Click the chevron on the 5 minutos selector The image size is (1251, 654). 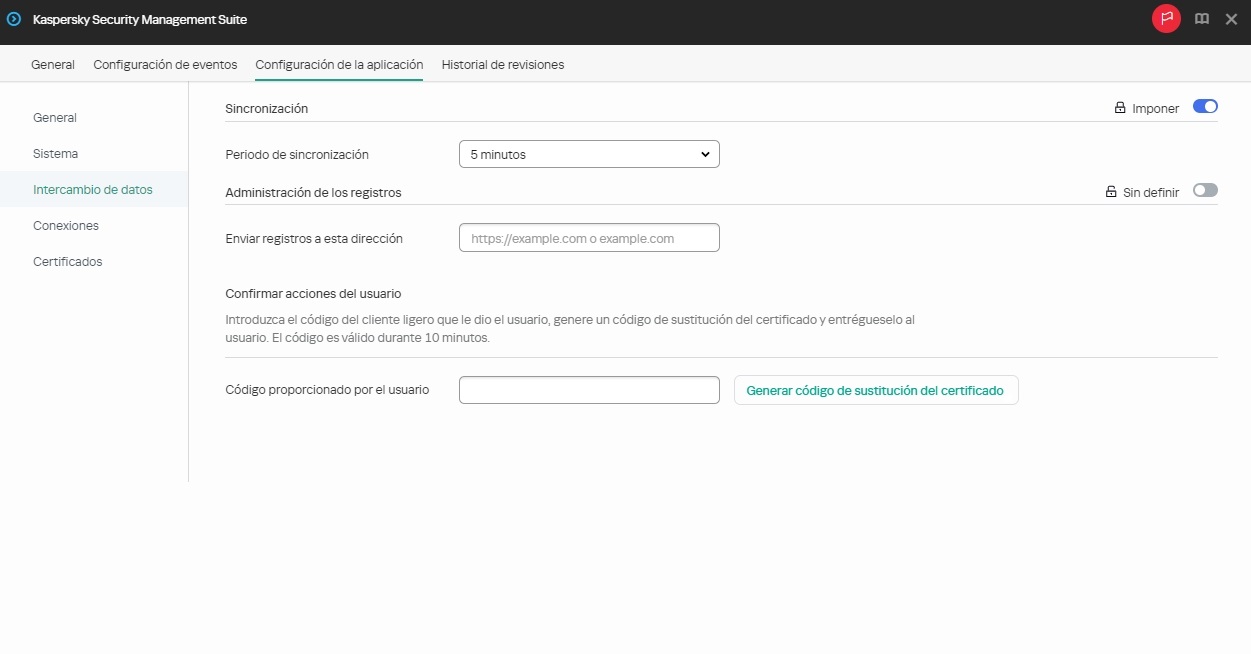(705, 153)
